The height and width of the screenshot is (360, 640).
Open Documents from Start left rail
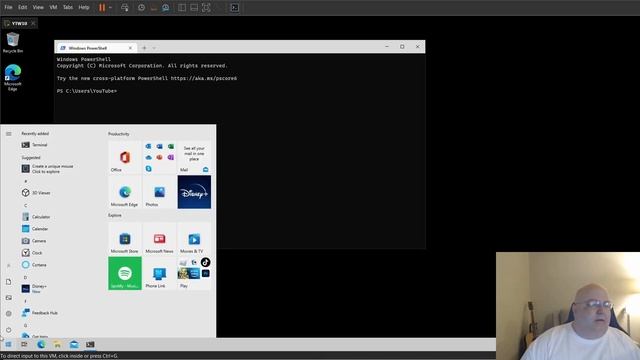9,282
